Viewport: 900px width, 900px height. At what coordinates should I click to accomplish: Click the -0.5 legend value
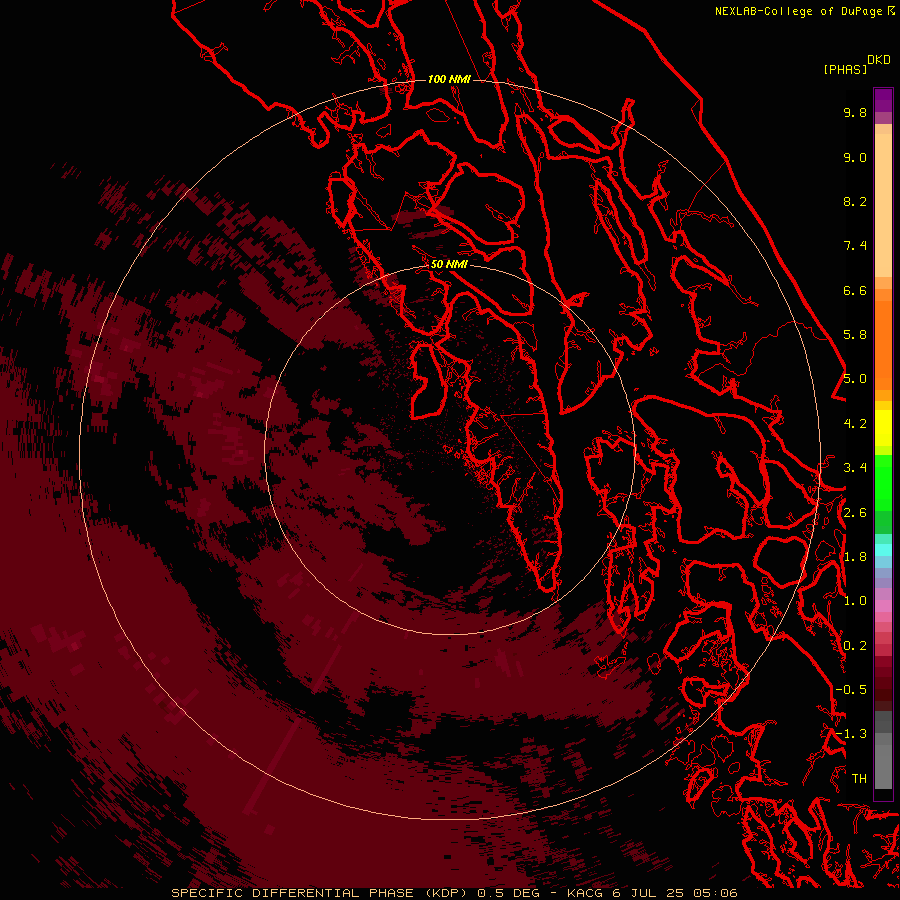(x=851, y=690)
